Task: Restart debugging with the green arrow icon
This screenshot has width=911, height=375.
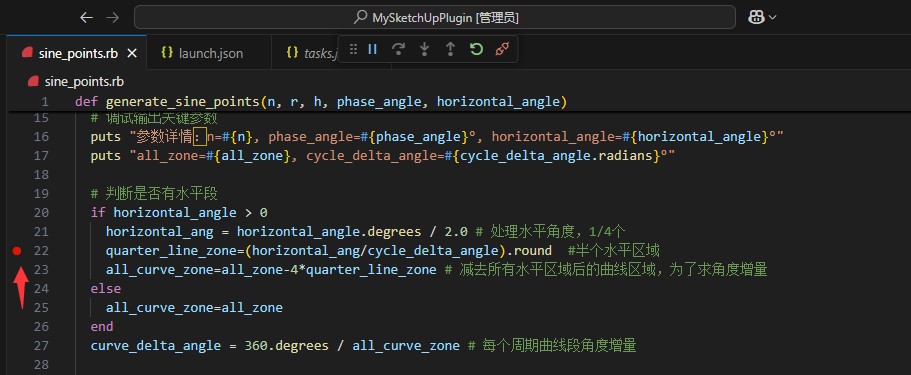Action: coord(476,49)
